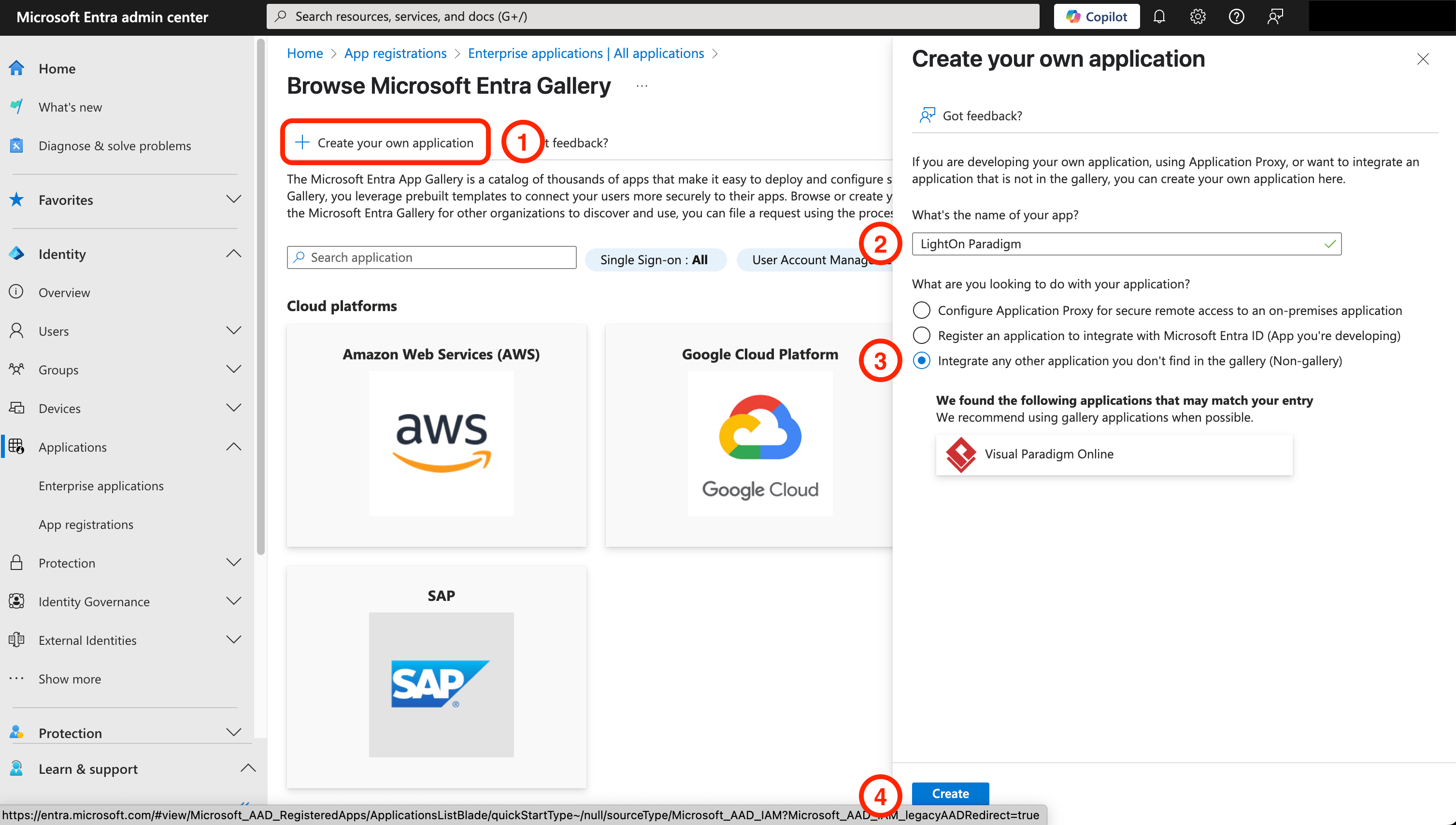Click the Home breadcrumb link
This screenshot has height=825, width=1456.
pyautogui.click(x=305, y=53)
